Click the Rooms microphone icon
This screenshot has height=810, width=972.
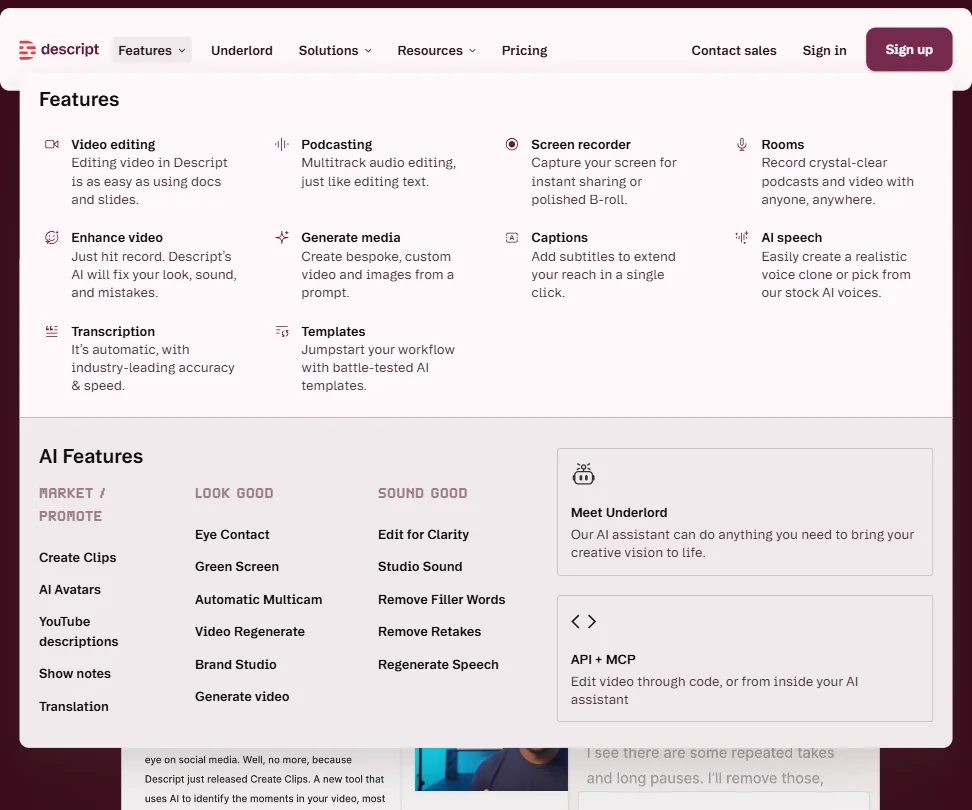click(742, 144)
